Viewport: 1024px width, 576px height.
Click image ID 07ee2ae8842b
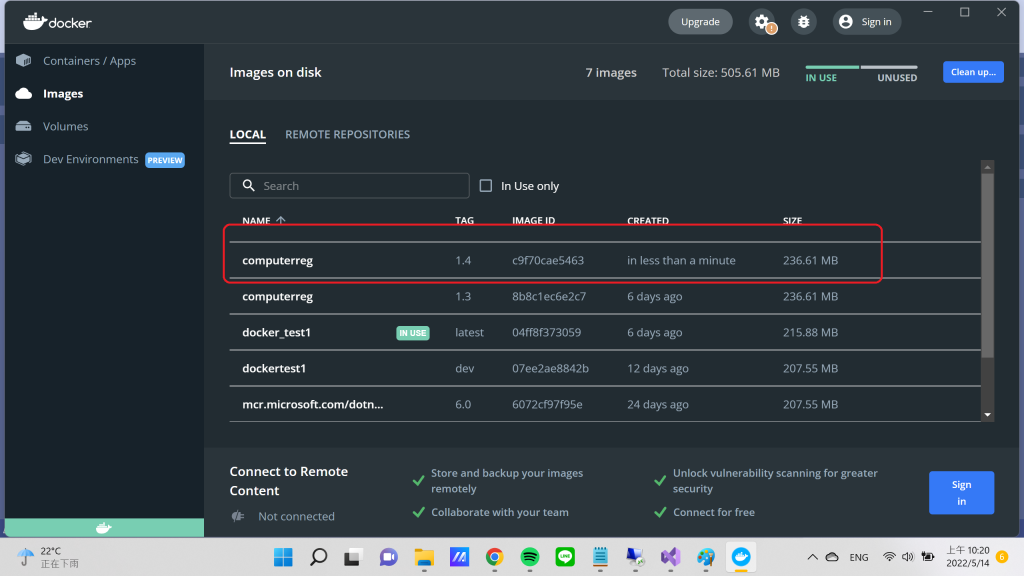(550, 368)
